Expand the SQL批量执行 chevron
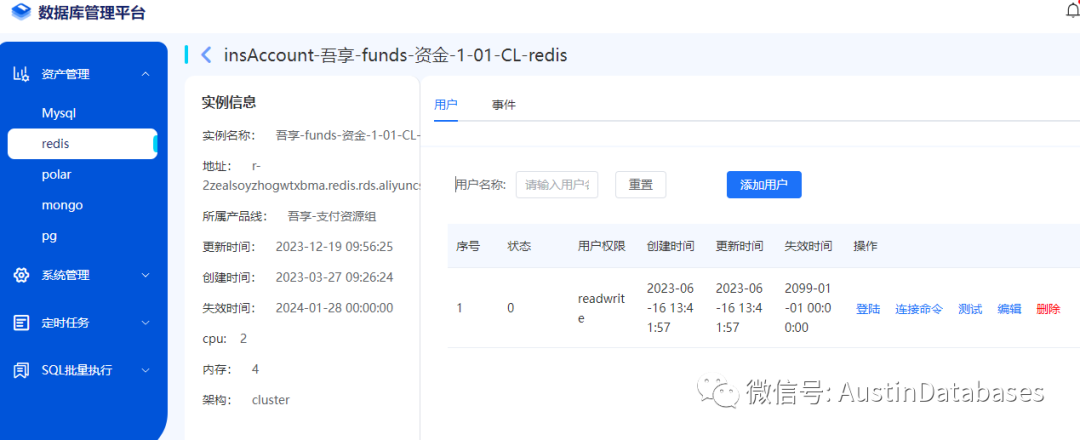 (x=145, y=370)
